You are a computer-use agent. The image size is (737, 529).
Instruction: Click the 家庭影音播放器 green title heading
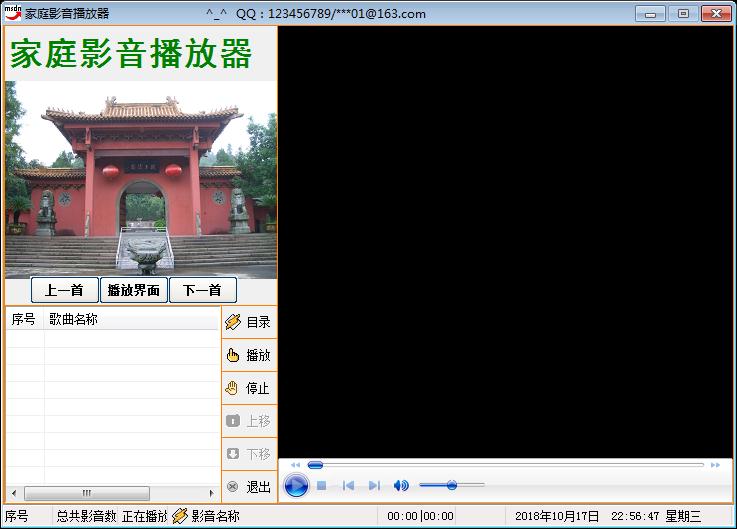[x=131, y=54]
